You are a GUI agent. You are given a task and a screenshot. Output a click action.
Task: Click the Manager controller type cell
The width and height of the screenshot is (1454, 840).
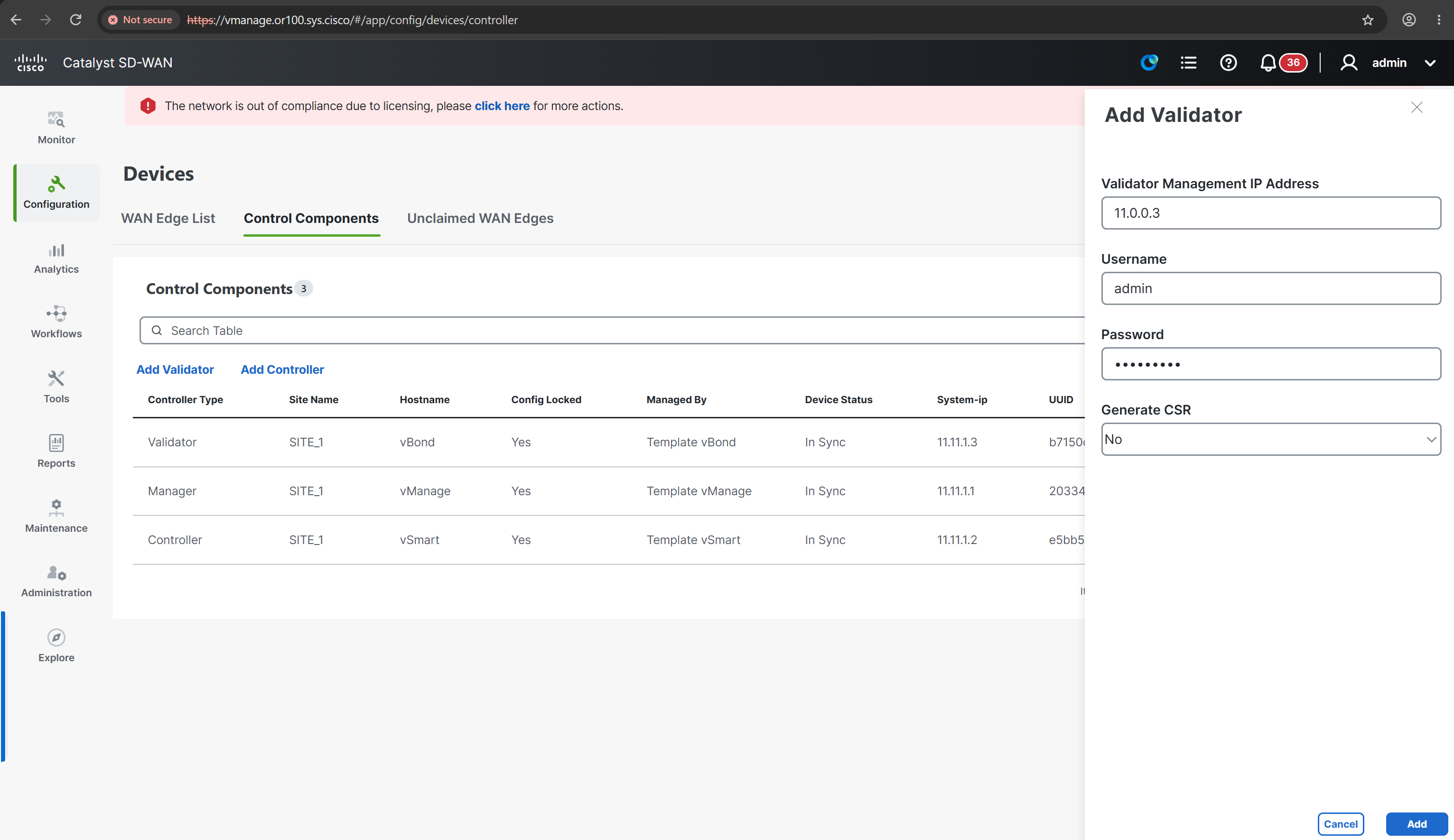coord(172,491)
